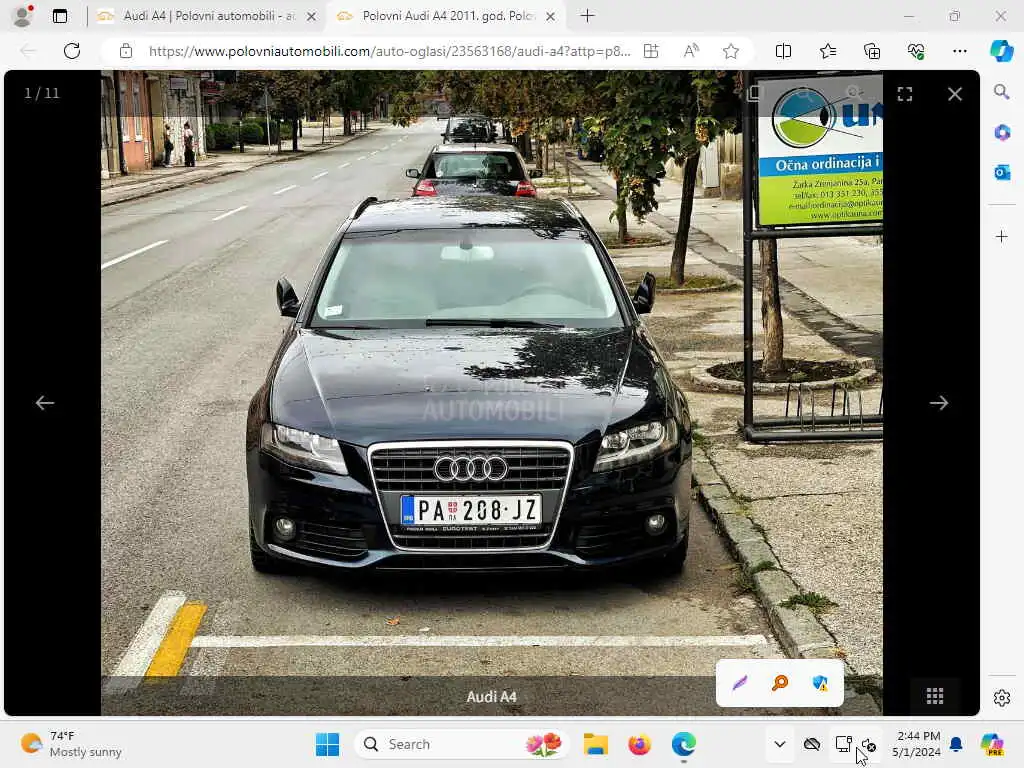The width and height of the screenshot is (1024, 768).
Task: Open a new browser tab
Action: (x=587, y=16)
